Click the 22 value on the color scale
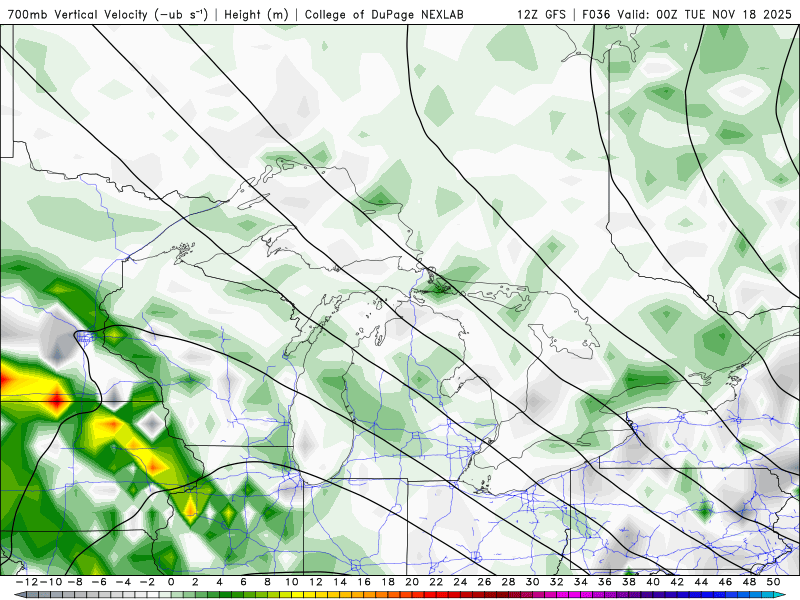Screen dimensions: 800x600 [436, 582]
